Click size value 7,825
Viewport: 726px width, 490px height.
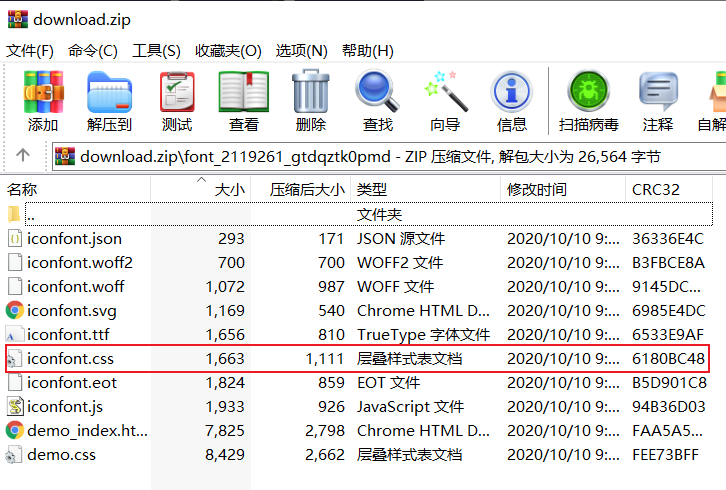click(x=225, y=430)
